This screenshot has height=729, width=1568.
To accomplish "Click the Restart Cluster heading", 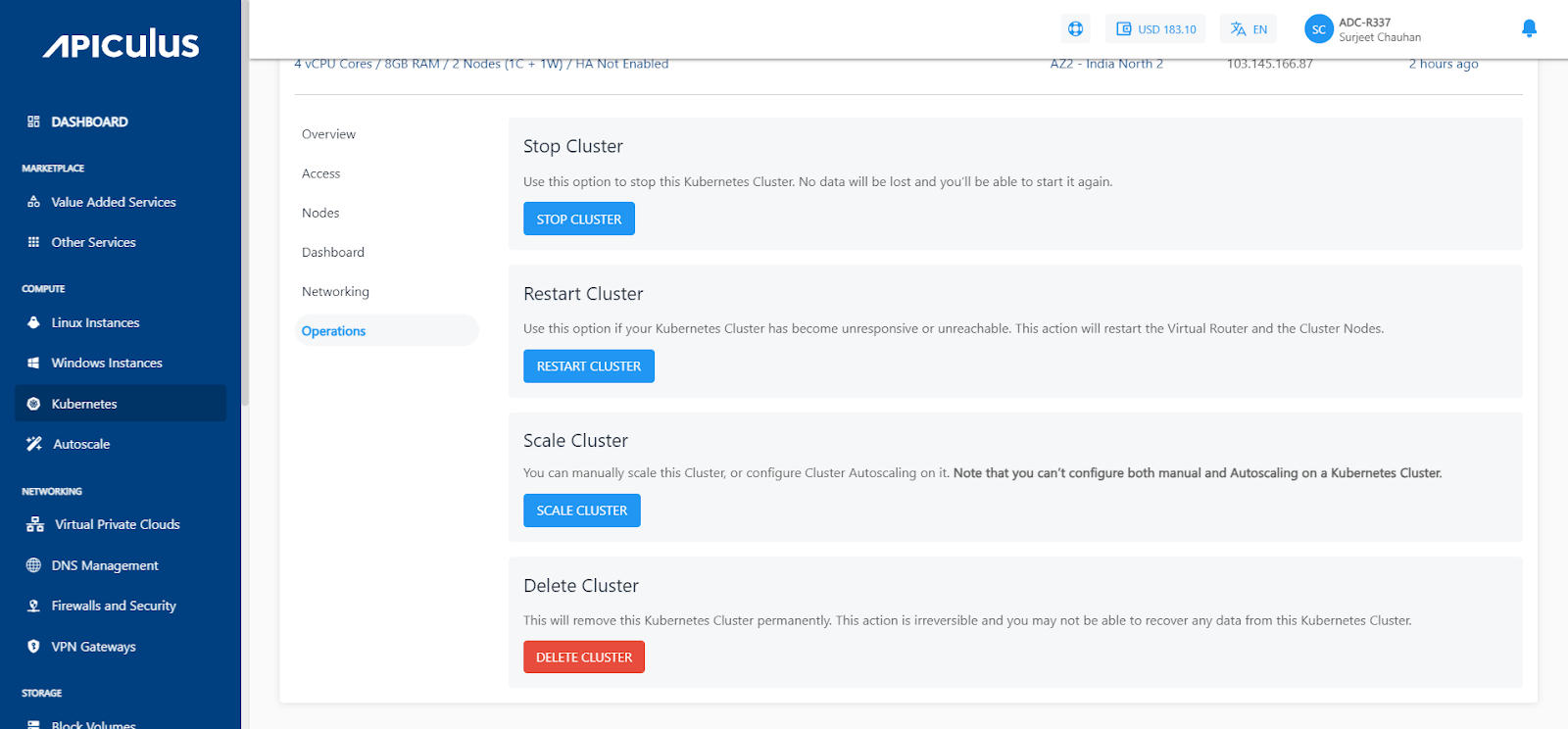I will [x=583, y=294].
